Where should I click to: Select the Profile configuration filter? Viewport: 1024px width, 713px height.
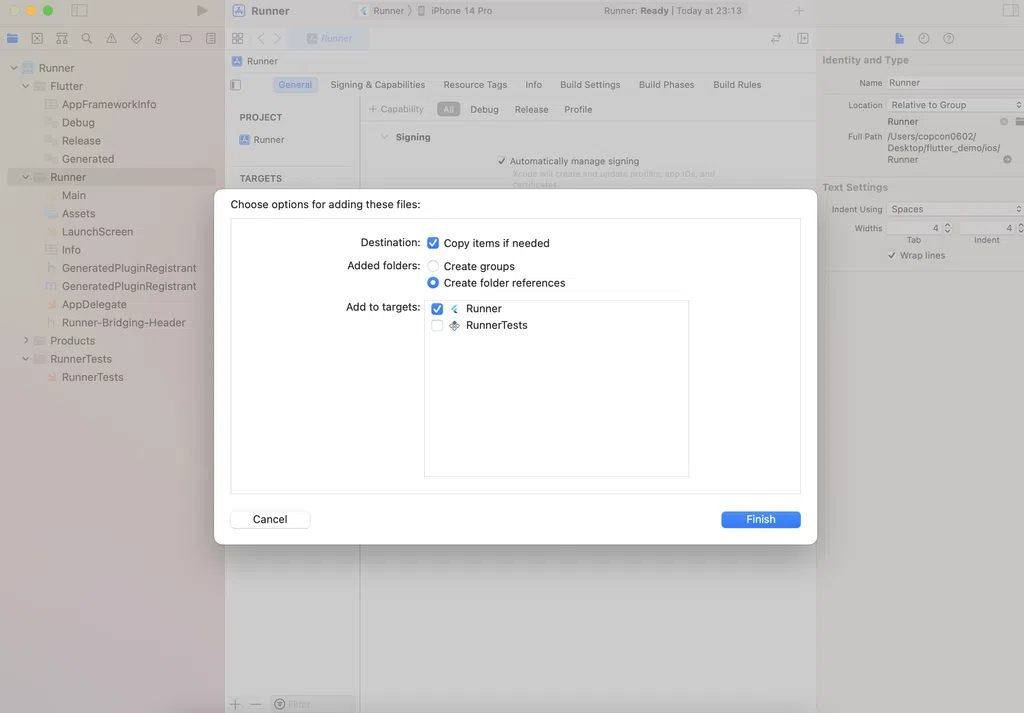[x=579, y=110]
